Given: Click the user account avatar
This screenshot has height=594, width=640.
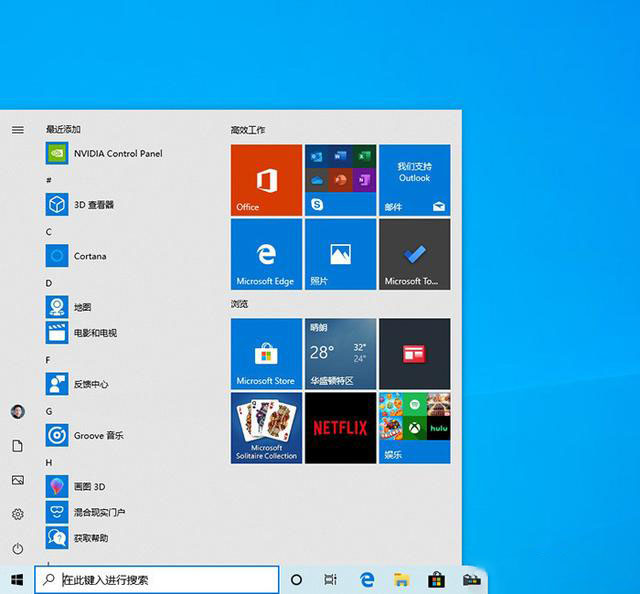Looking at the screenshot, I should click(18, 412).
